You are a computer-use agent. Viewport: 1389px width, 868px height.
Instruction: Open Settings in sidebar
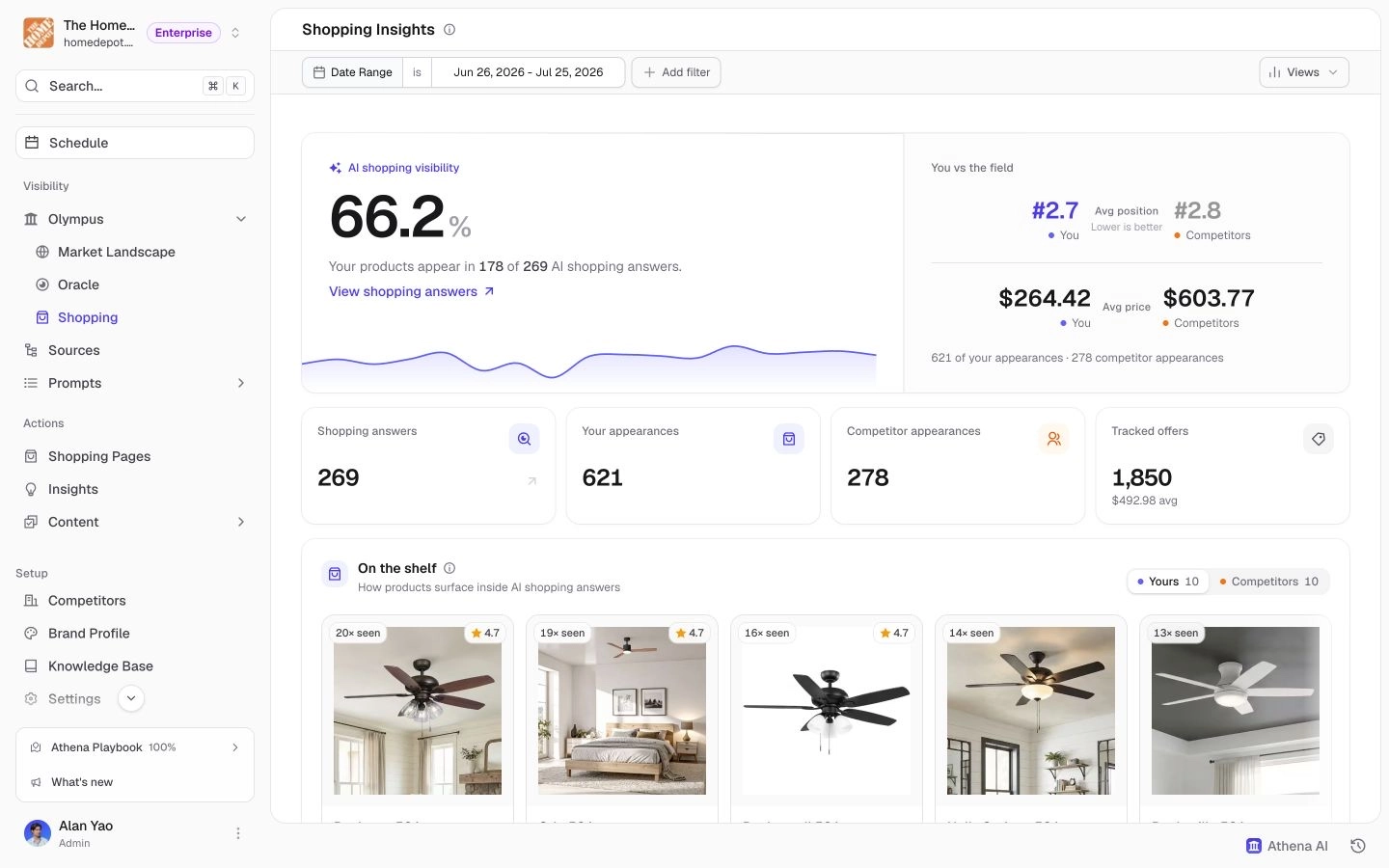point(74,698)
